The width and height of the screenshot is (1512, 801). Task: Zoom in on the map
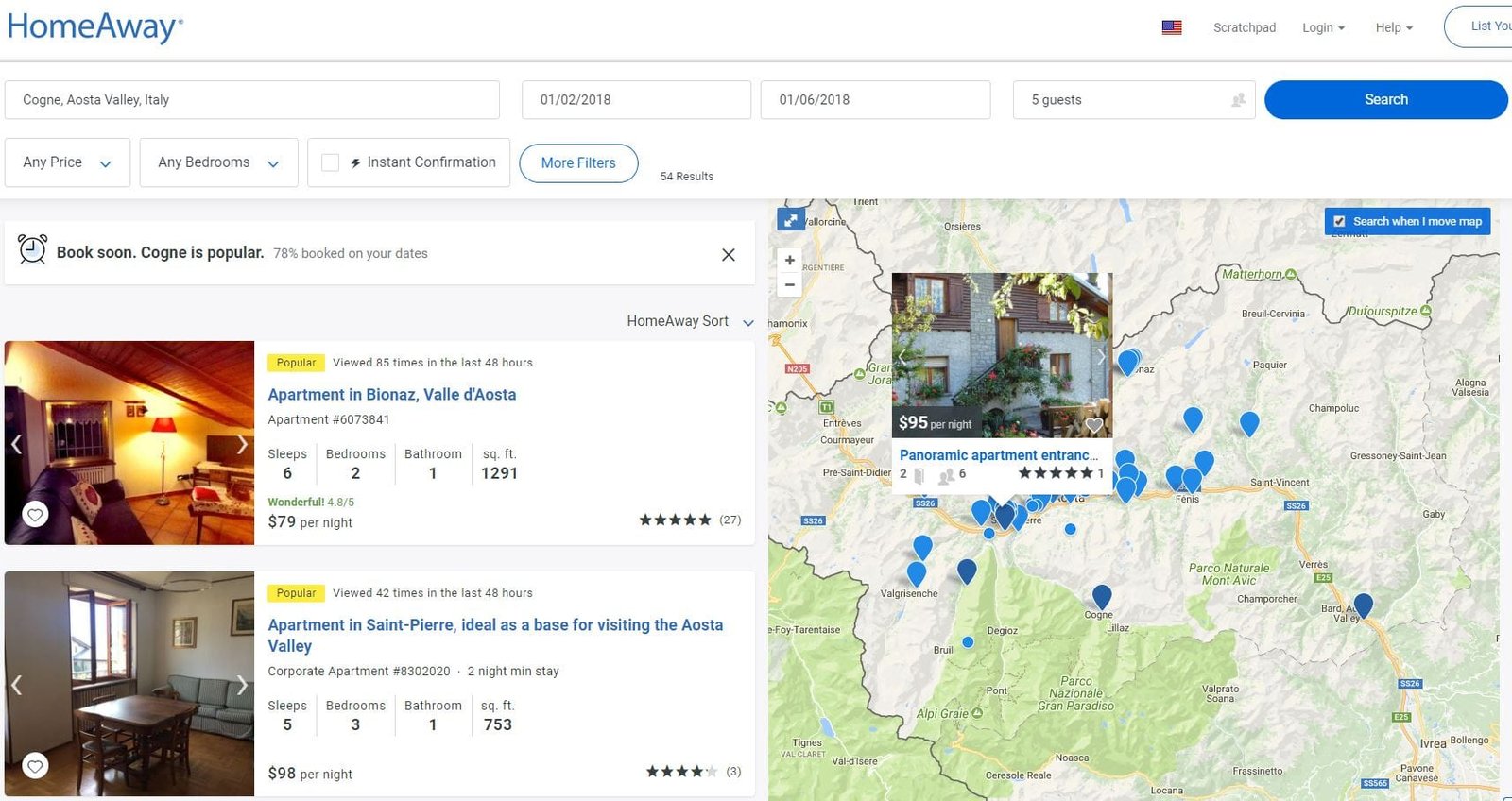(790, 260)
